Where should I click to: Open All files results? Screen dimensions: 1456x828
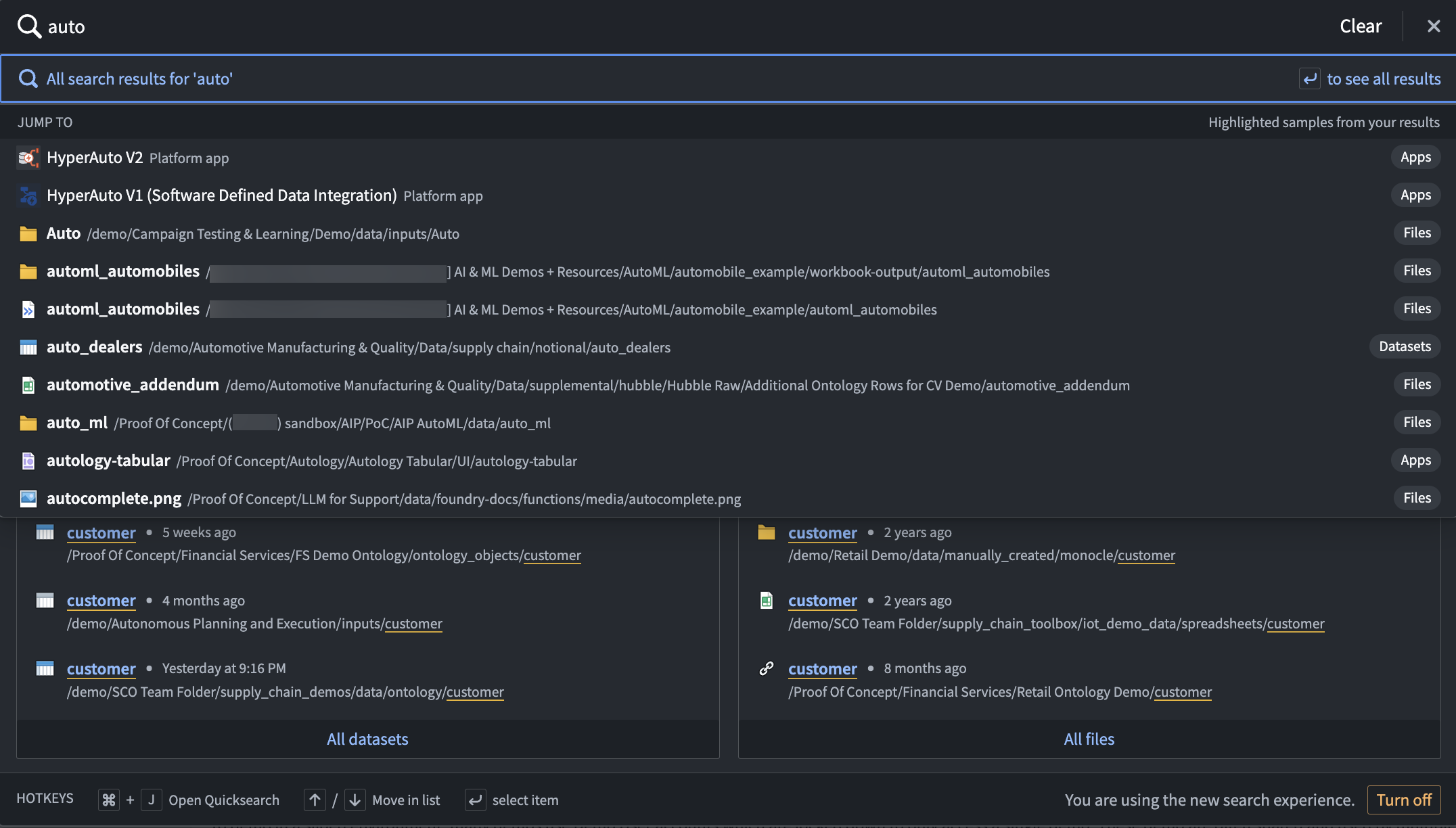(x=1089, y=739)
